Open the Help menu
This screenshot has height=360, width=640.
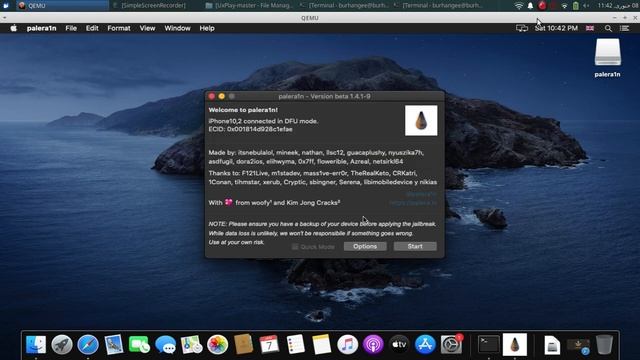coord(207,28)
